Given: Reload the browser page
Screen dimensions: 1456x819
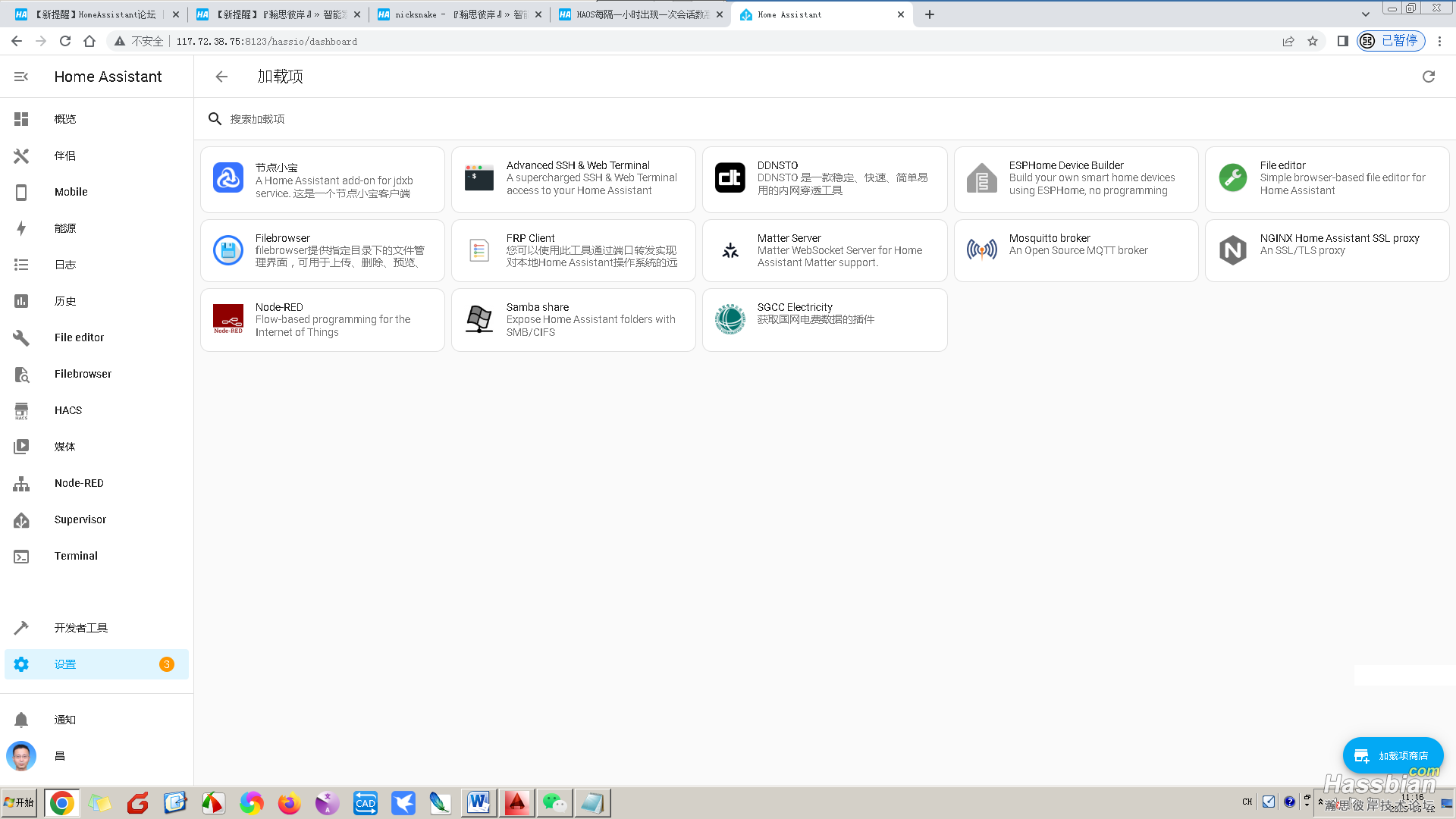Looking at the screenshot, I should point(65,41).
